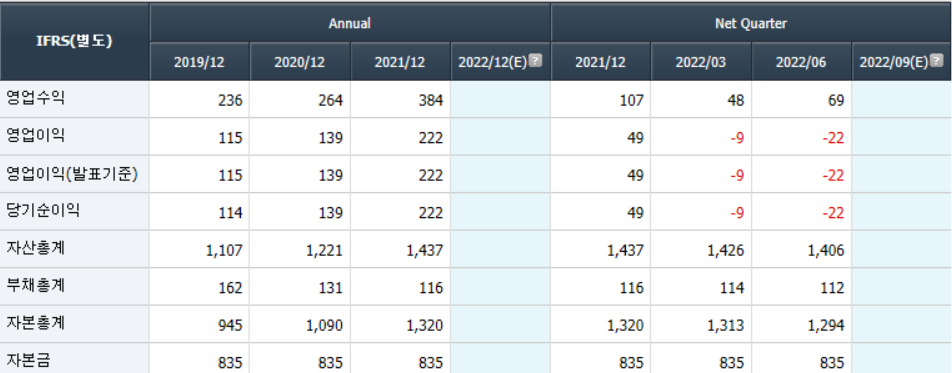
Task: Click the 당기순이익 row label
Action: click(42, 211)
